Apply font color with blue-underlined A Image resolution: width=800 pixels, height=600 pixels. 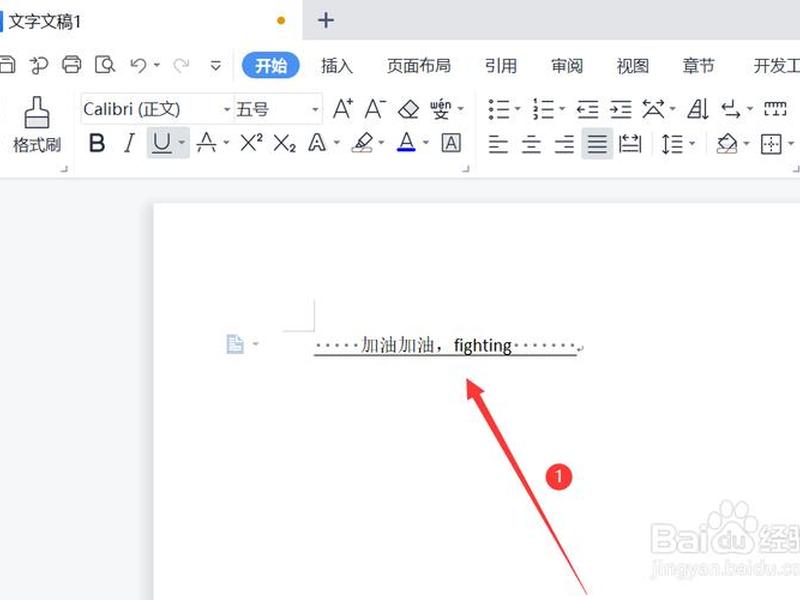click(406, 142)
